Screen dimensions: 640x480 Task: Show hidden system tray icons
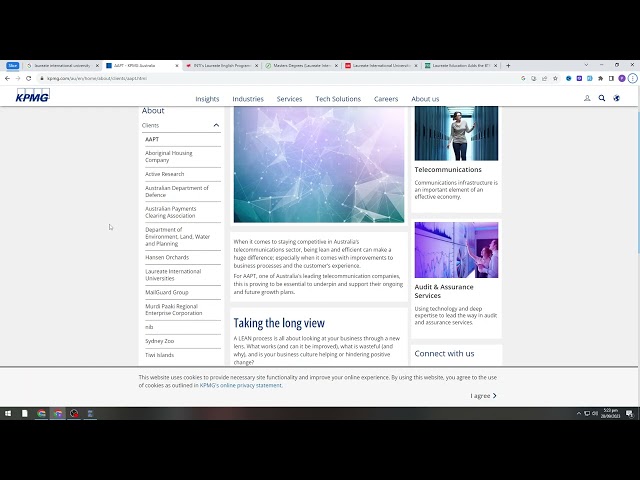pos(578,413)
